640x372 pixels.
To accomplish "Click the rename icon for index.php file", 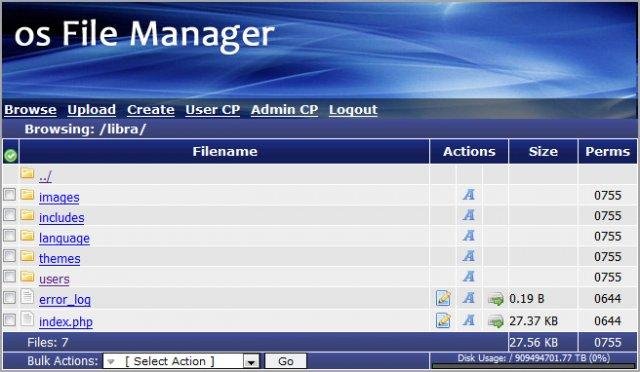I will pyautogui.click(x=469, y=320).
